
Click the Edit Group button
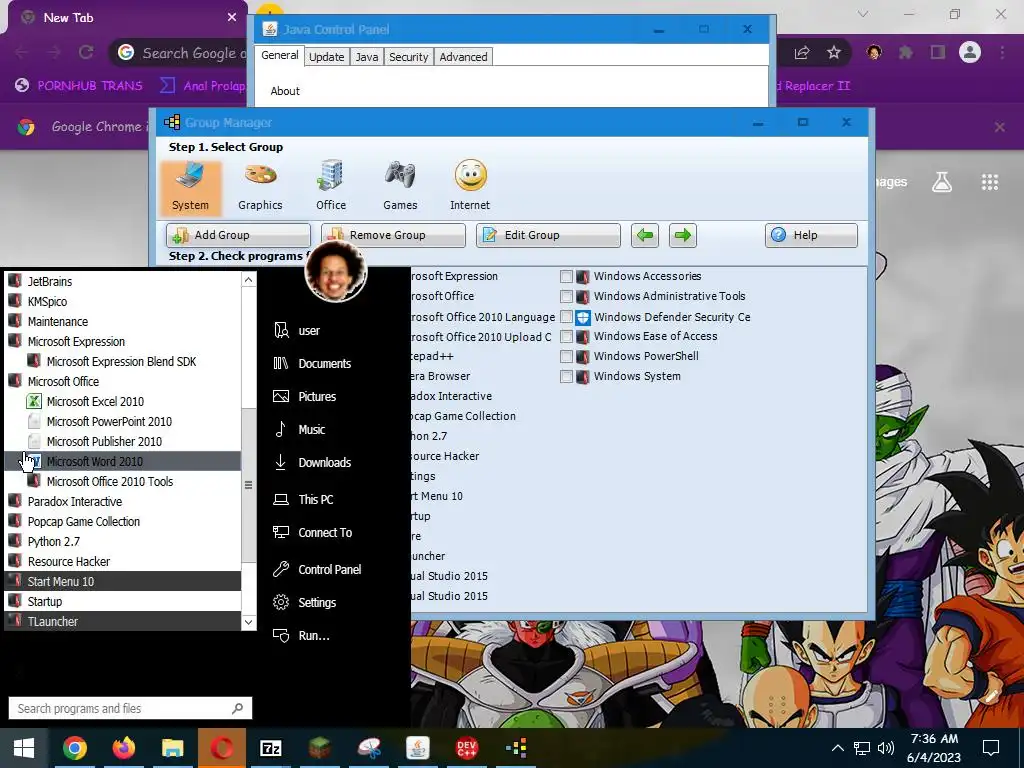click(548, 235)
